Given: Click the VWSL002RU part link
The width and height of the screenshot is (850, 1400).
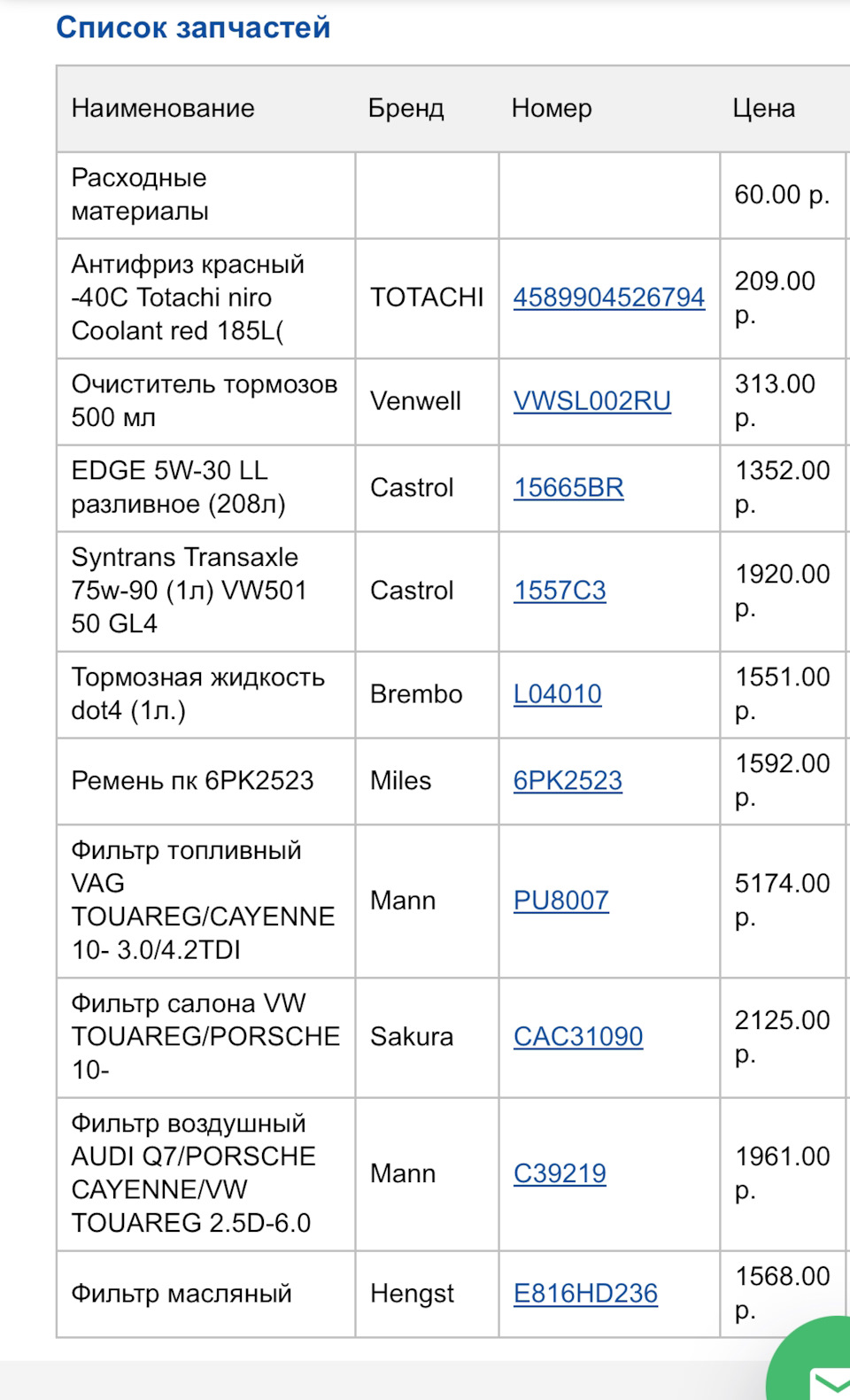Looking at the screenshot, I should tap(591, 401).
